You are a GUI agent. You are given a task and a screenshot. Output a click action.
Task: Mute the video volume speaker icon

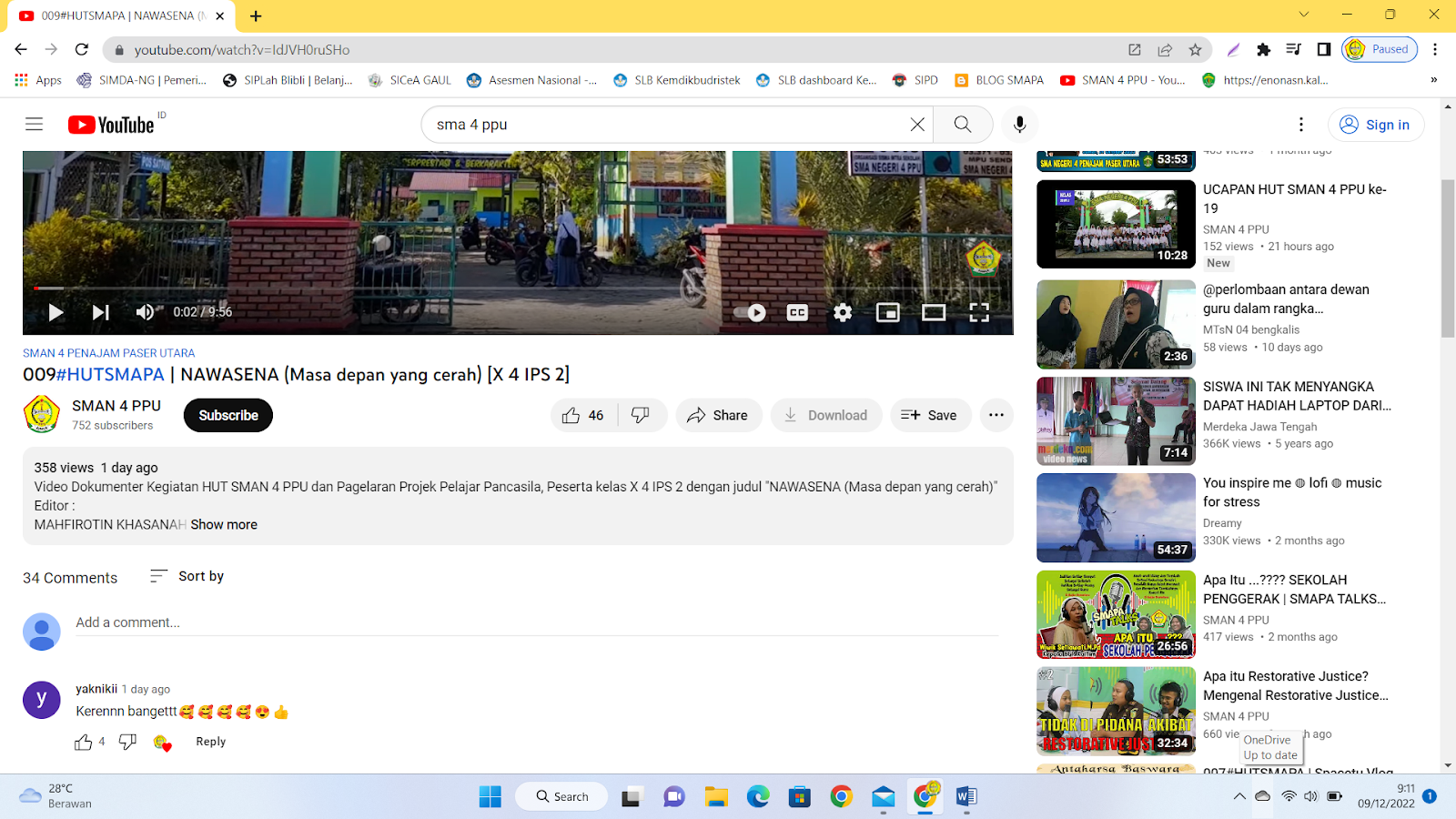click(146, 312)
